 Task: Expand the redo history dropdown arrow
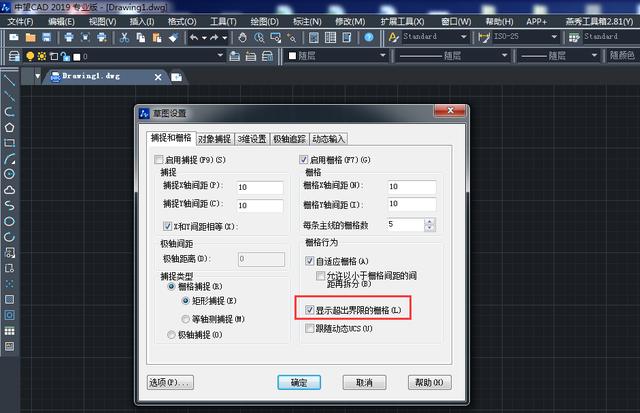[224, 38]
